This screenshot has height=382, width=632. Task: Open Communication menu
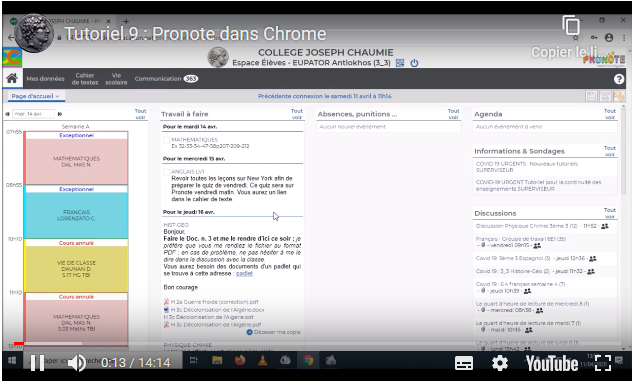tap(158, 79)
